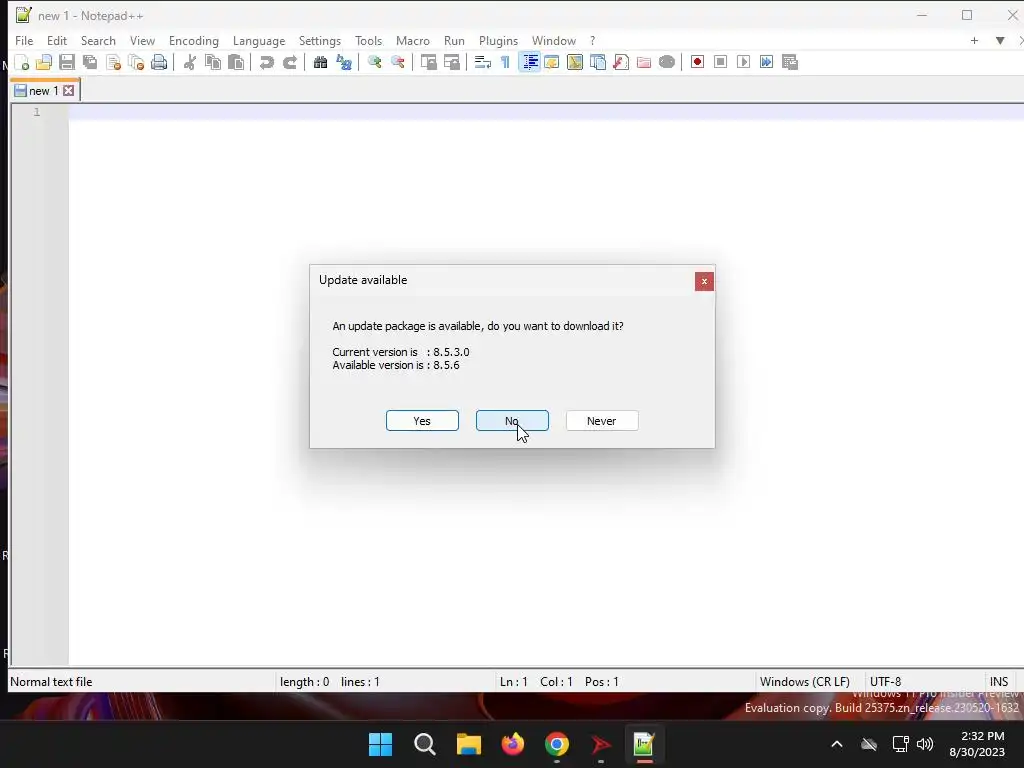Click the Open file toolbar icon
This screenshot has width=1024, height=768.
[44, 62]
